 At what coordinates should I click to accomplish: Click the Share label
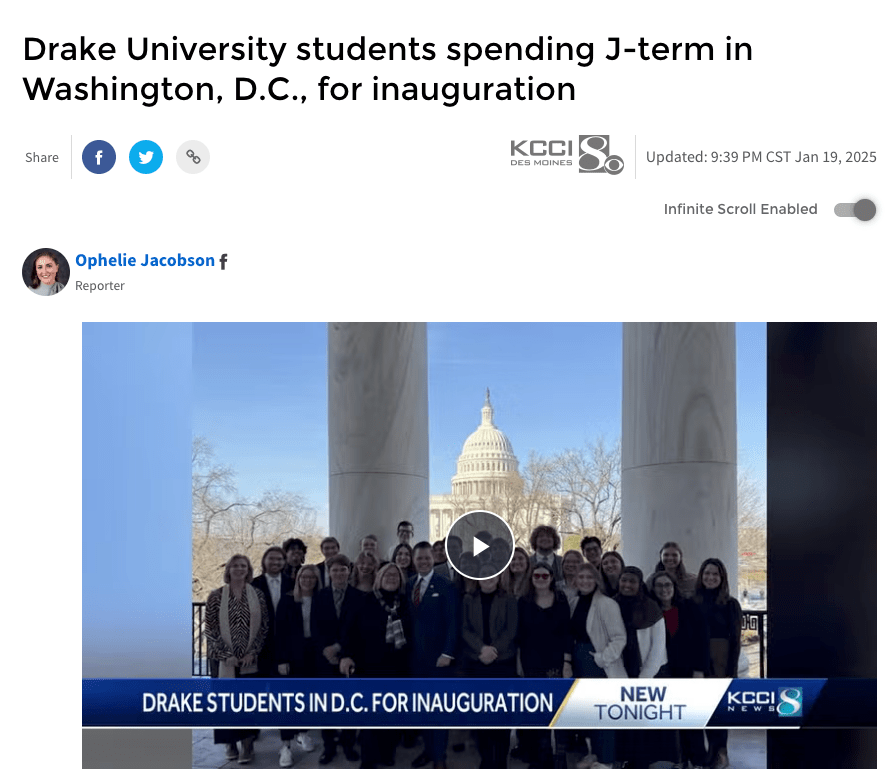(x=42, y=158)
